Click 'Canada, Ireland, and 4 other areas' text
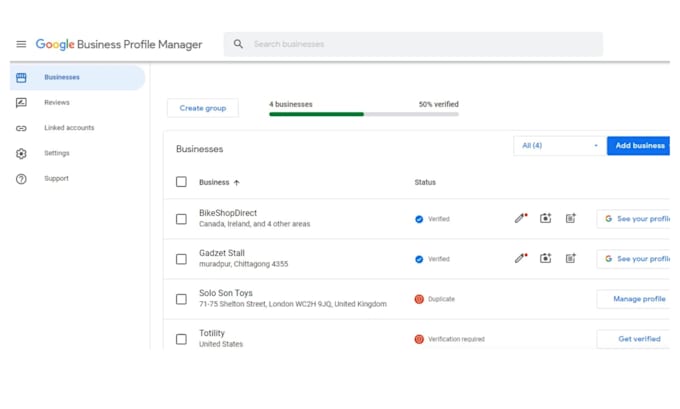Image resolution: width=680 pixels, height=409 pixels. [255, 224]
